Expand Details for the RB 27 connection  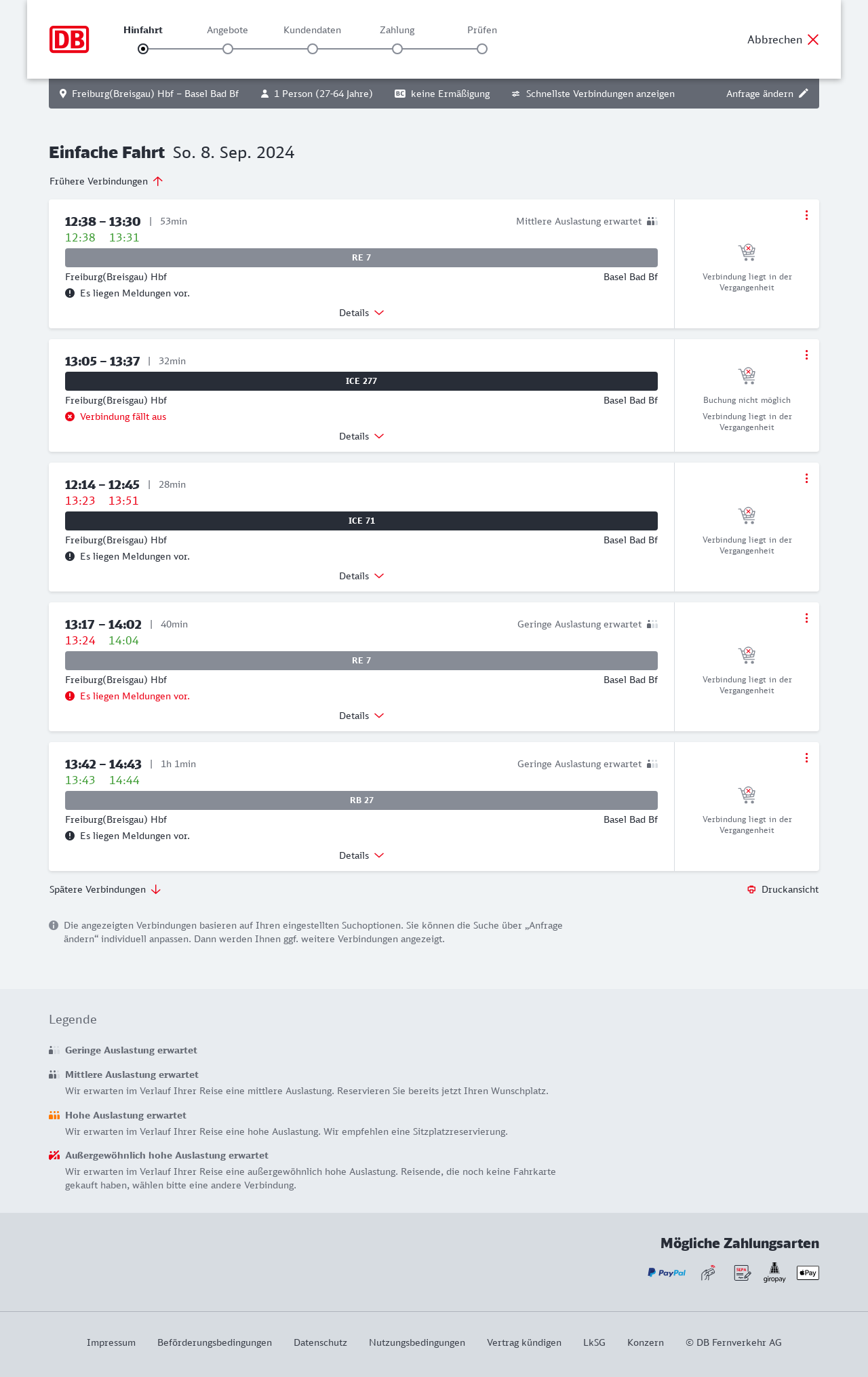pyautogui.click(x=361, y=855)
